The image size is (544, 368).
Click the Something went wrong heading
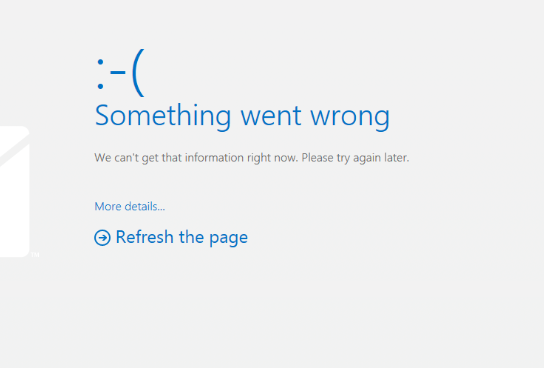tap(242, 117)
